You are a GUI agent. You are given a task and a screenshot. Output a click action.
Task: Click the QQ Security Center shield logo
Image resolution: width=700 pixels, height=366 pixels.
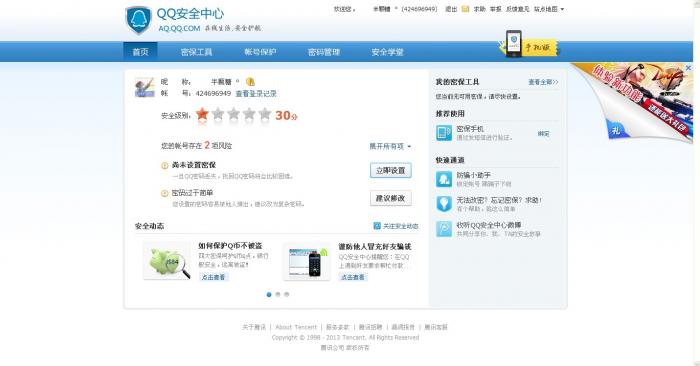click(x=138, y=20)
